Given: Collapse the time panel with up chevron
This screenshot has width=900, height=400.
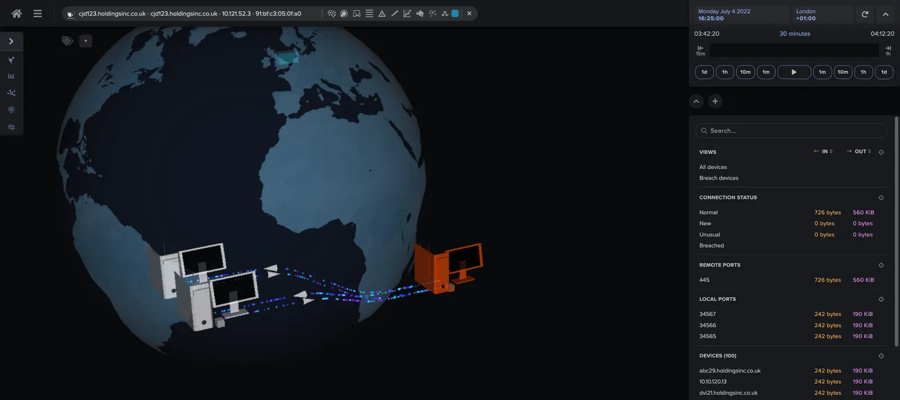Looking at the screenshot, I should tap(885, 15).
